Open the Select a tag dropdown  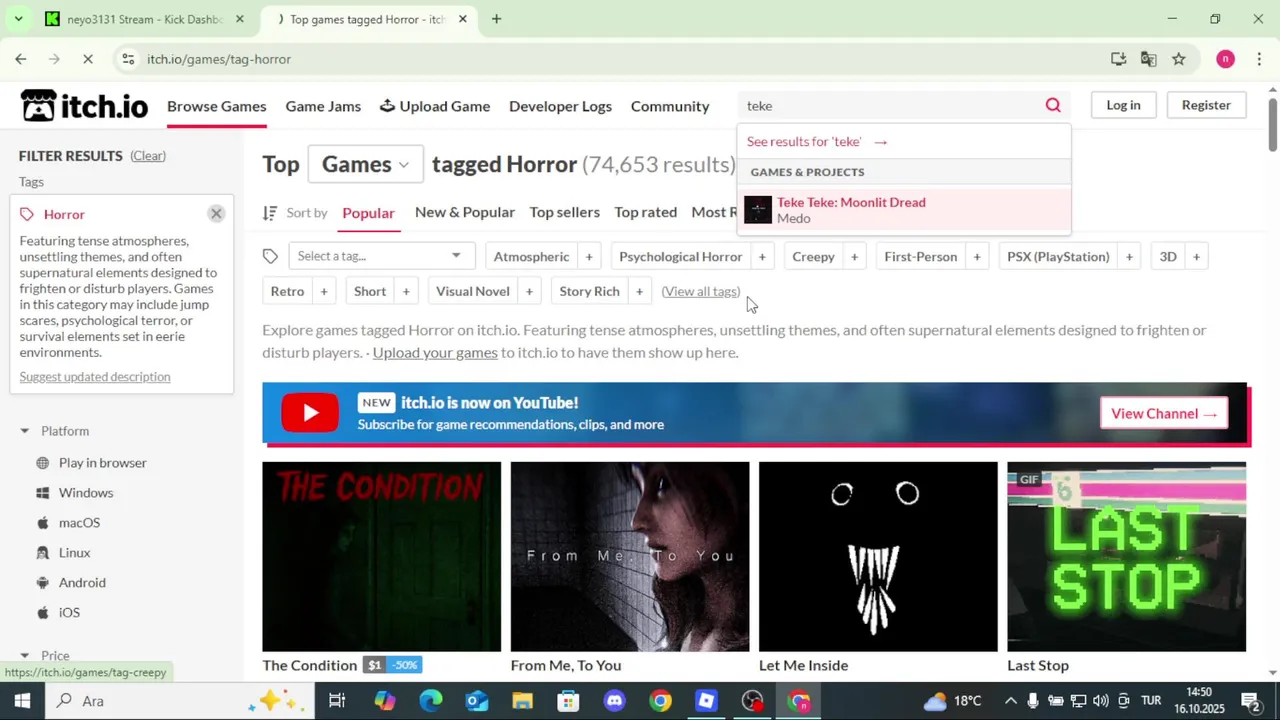[x=380, y=256]
